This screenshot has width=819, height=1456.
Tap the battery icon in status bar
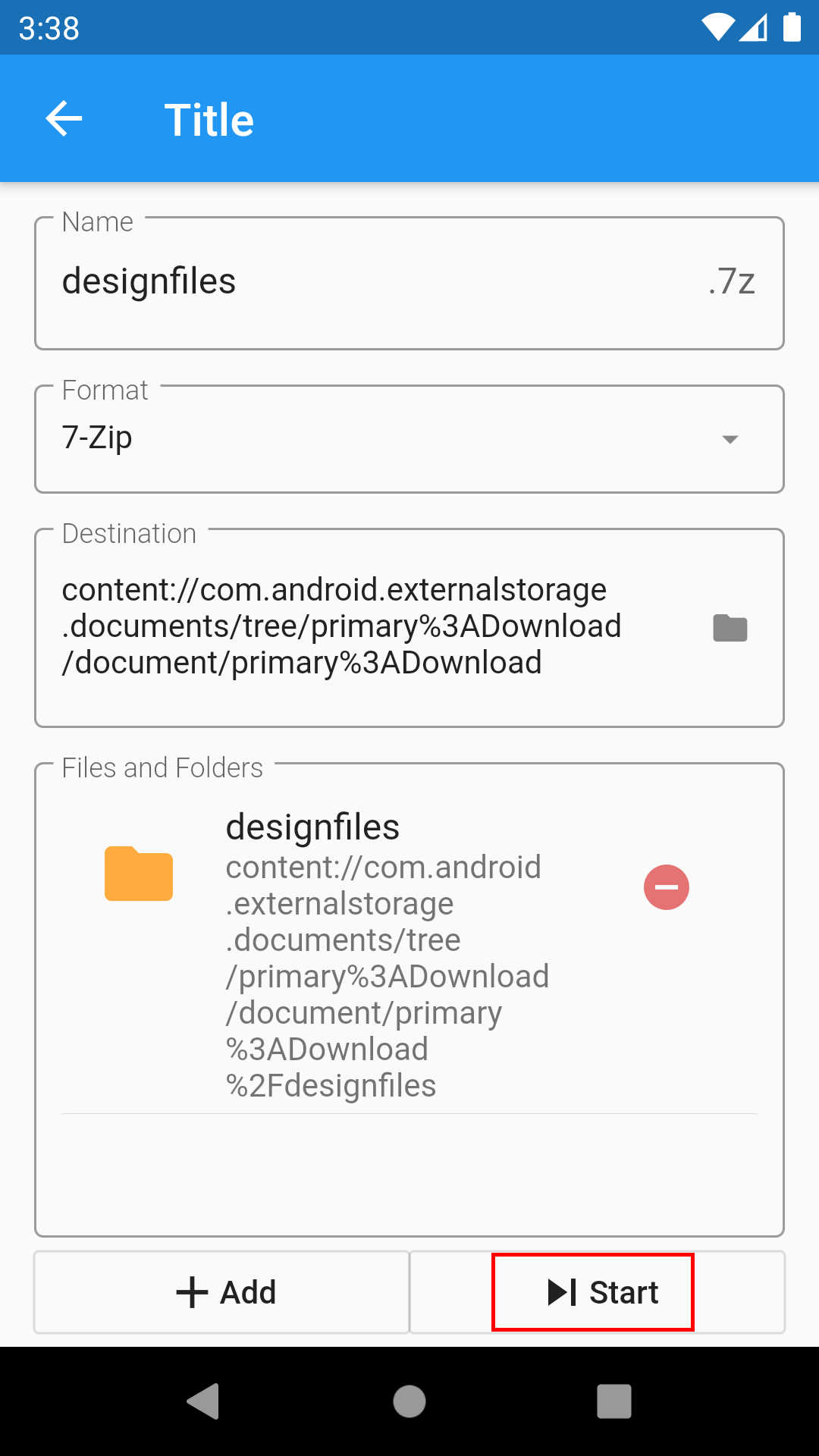coord(792,27)
